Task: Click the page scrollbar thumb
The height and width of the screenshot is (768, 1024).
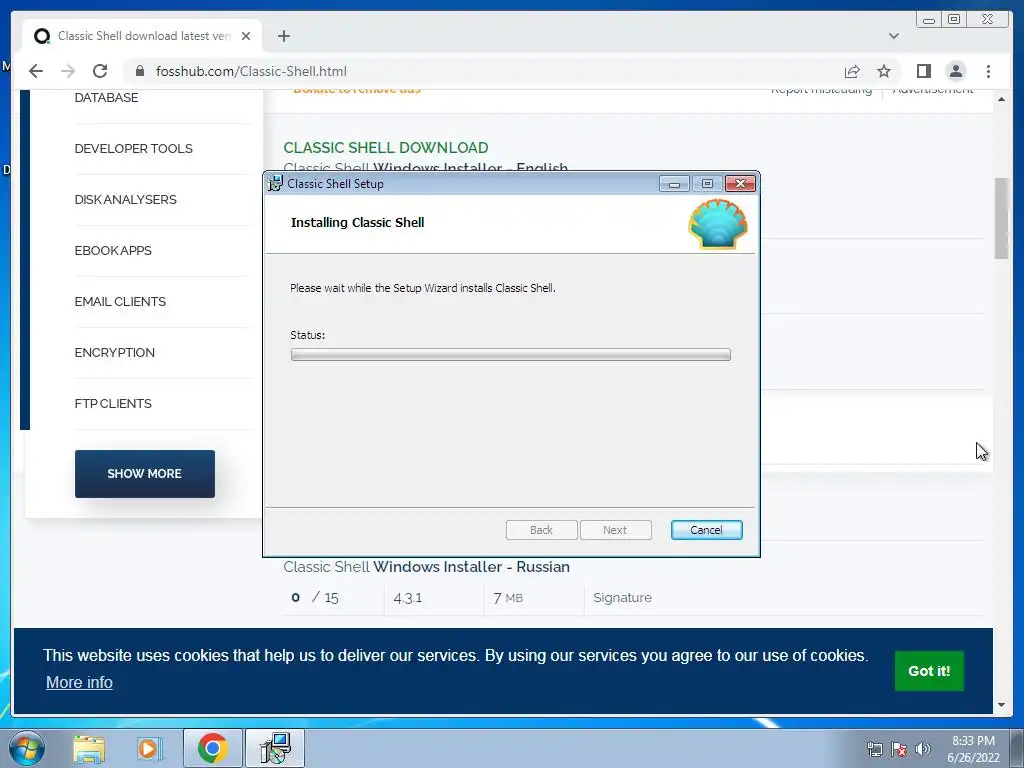Action: (1001, 218)
